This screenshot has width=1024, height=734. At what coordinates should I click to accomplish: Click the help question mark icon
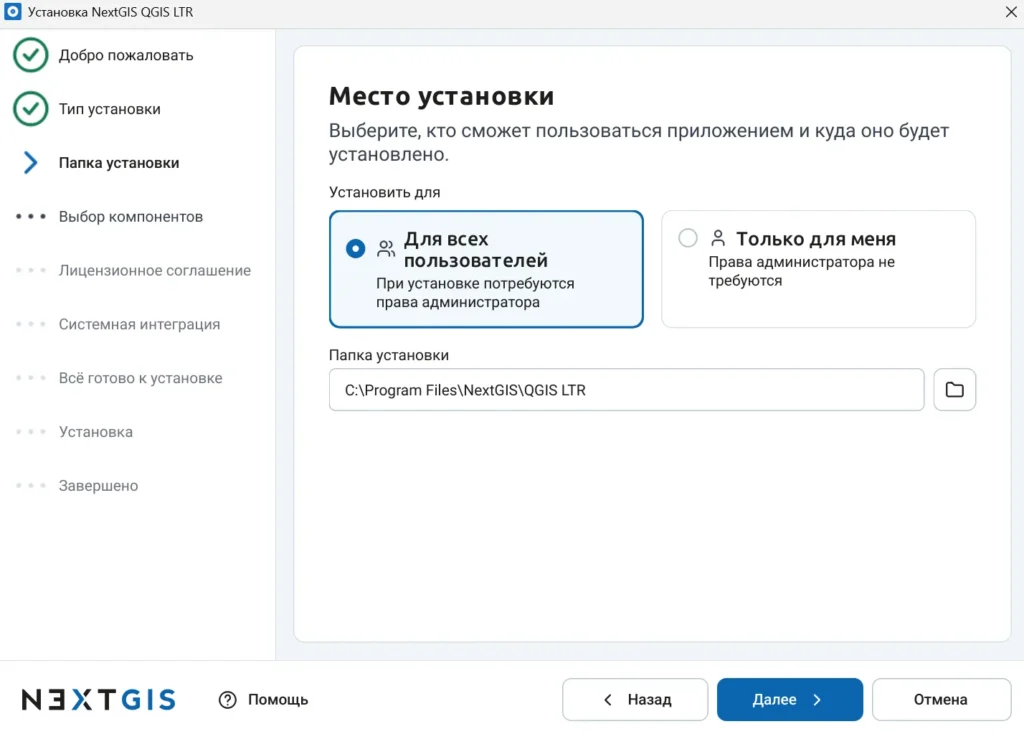coord(227,699)
